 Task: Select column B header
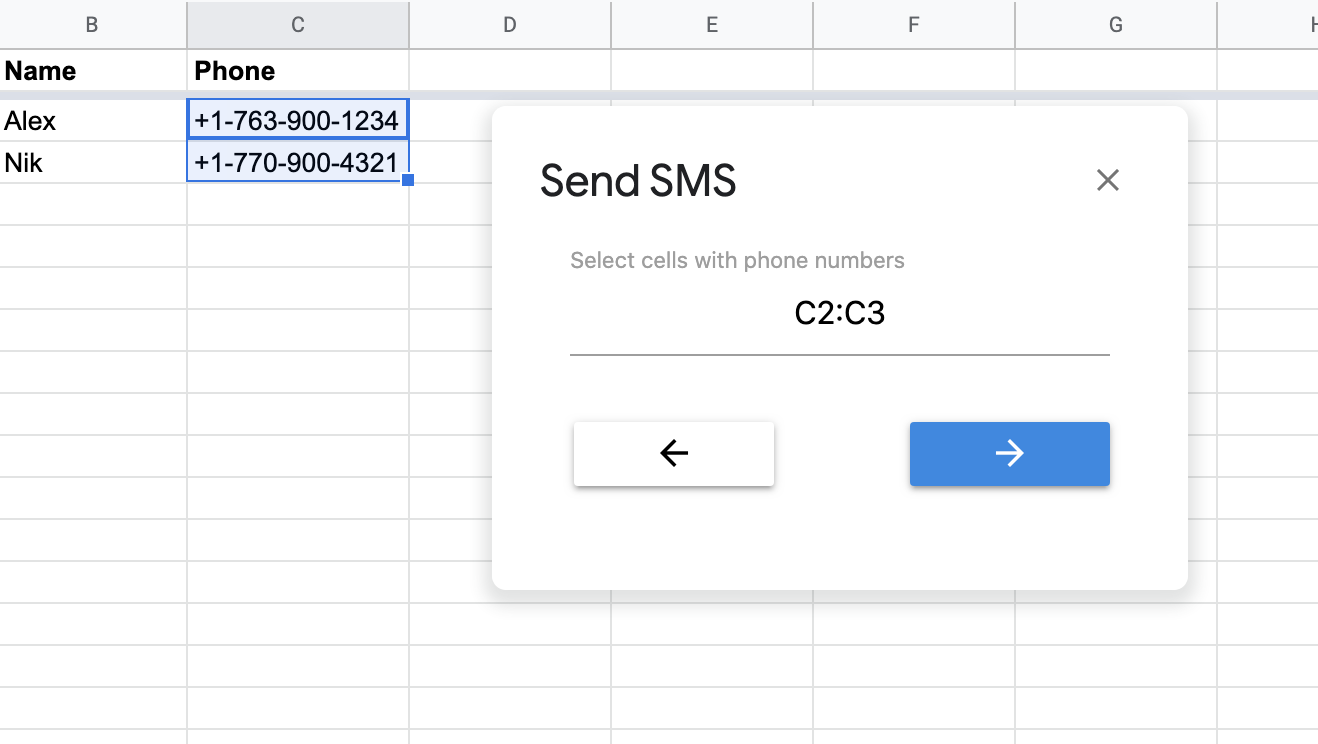click(x=90, y=24)
